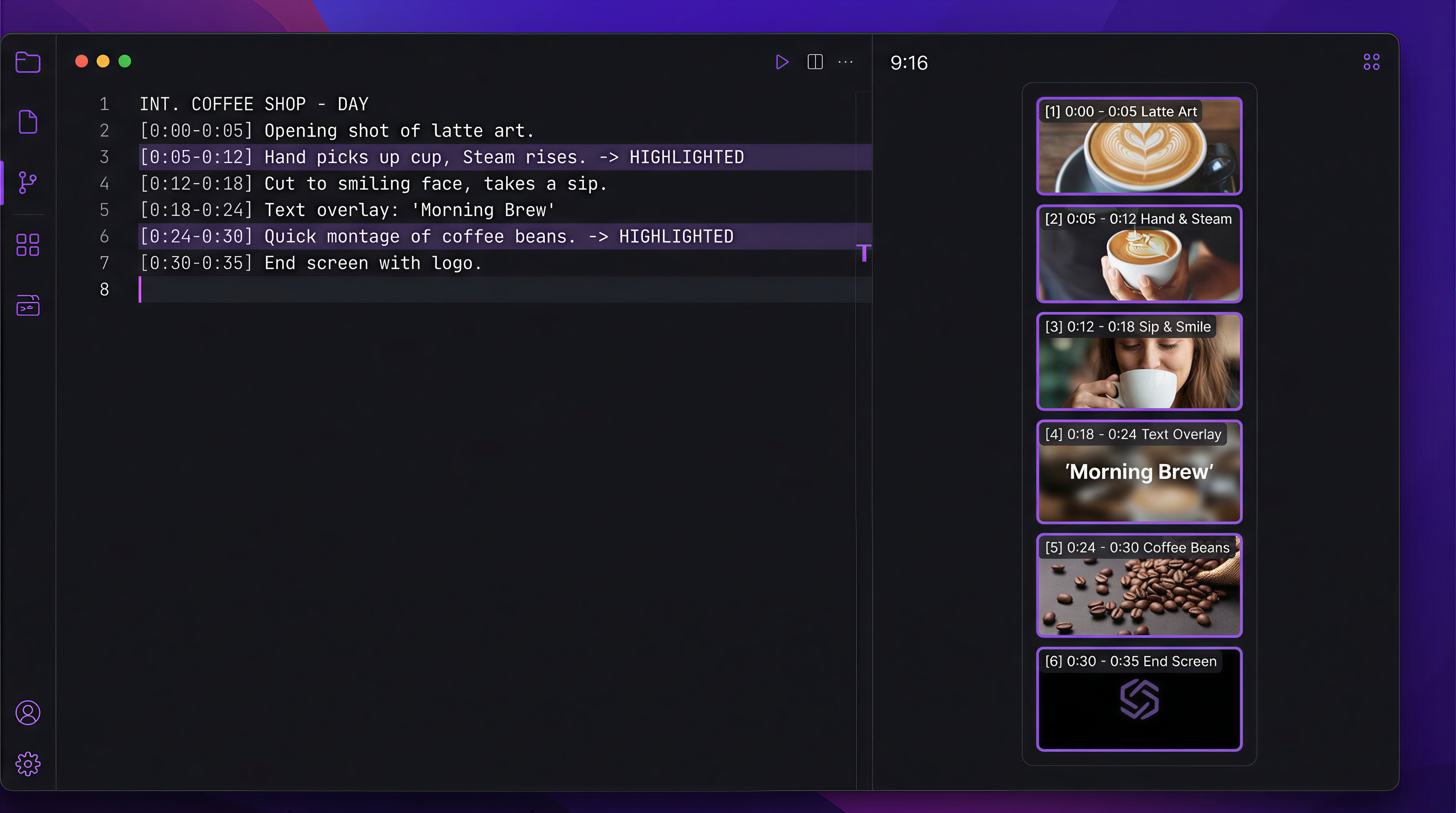This screenshot has width=1456, height=813.
Task: Toggle the split editor layout icon
Action: pos(815,62)
